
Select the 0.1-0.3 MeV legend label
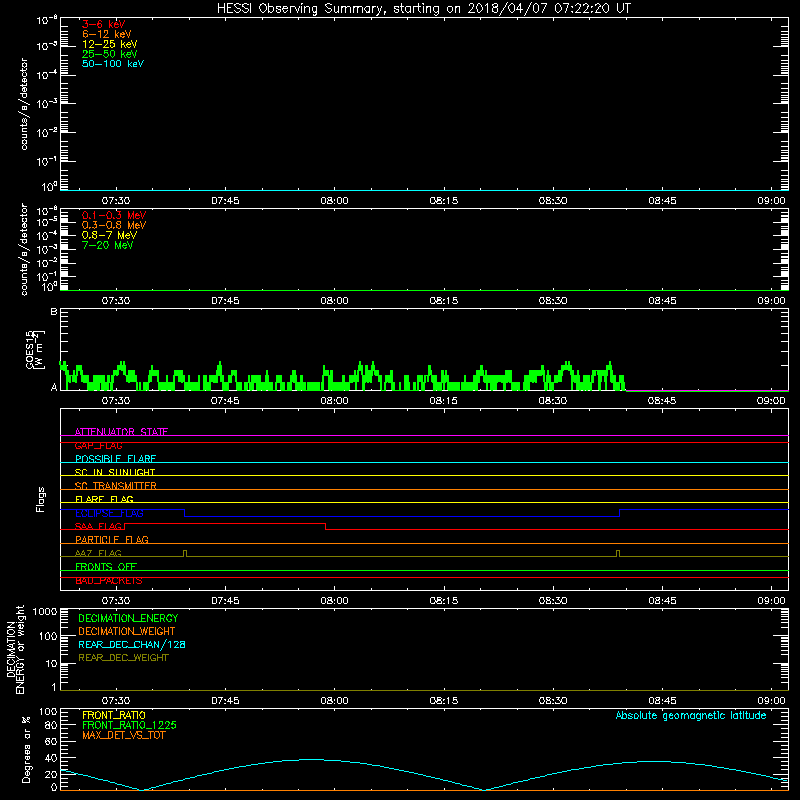pos(114,215)
